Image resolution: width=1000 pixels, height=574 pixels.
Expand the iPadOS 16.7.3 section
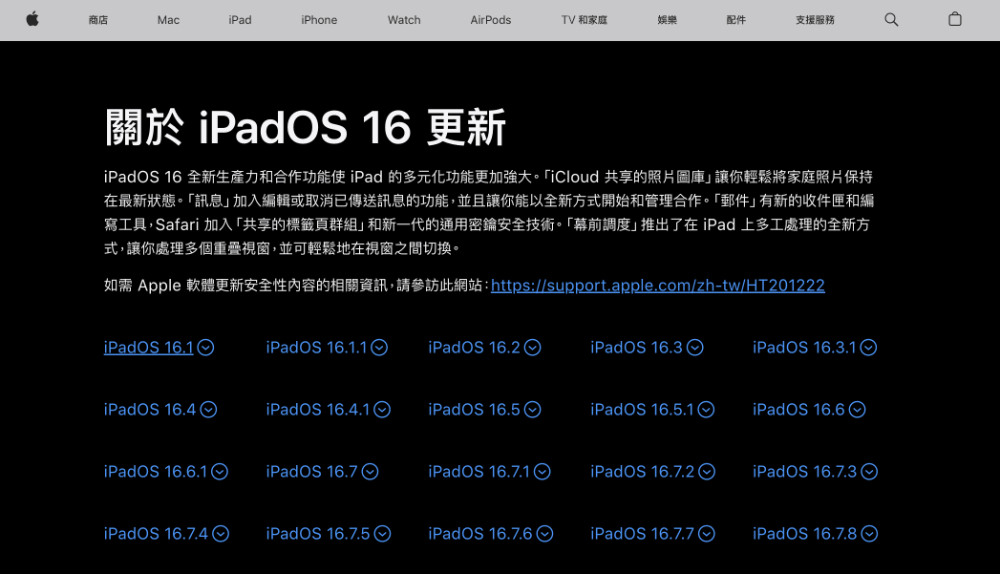pyautogui.click(x=815, y=471)
